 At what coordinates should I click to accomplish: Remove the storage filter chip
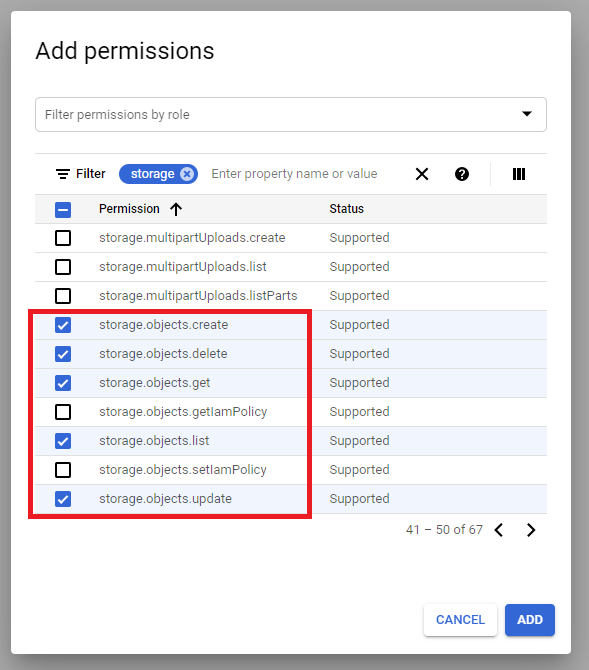(187, 174)
